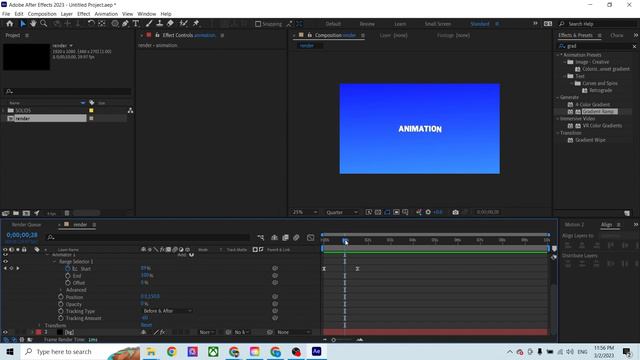640x360 pixels.
Task: Collapse the Range Selector 1 group
Action: tap(55, 262)
